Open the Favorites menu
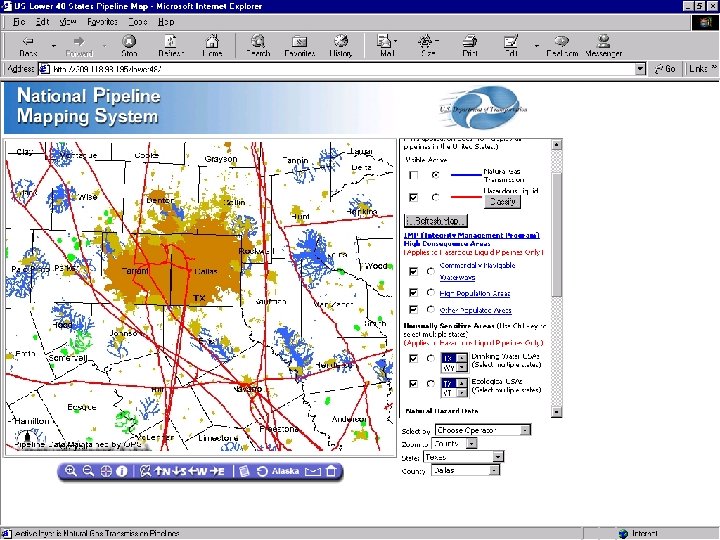 pyautogui.click(x=102, y=21)
